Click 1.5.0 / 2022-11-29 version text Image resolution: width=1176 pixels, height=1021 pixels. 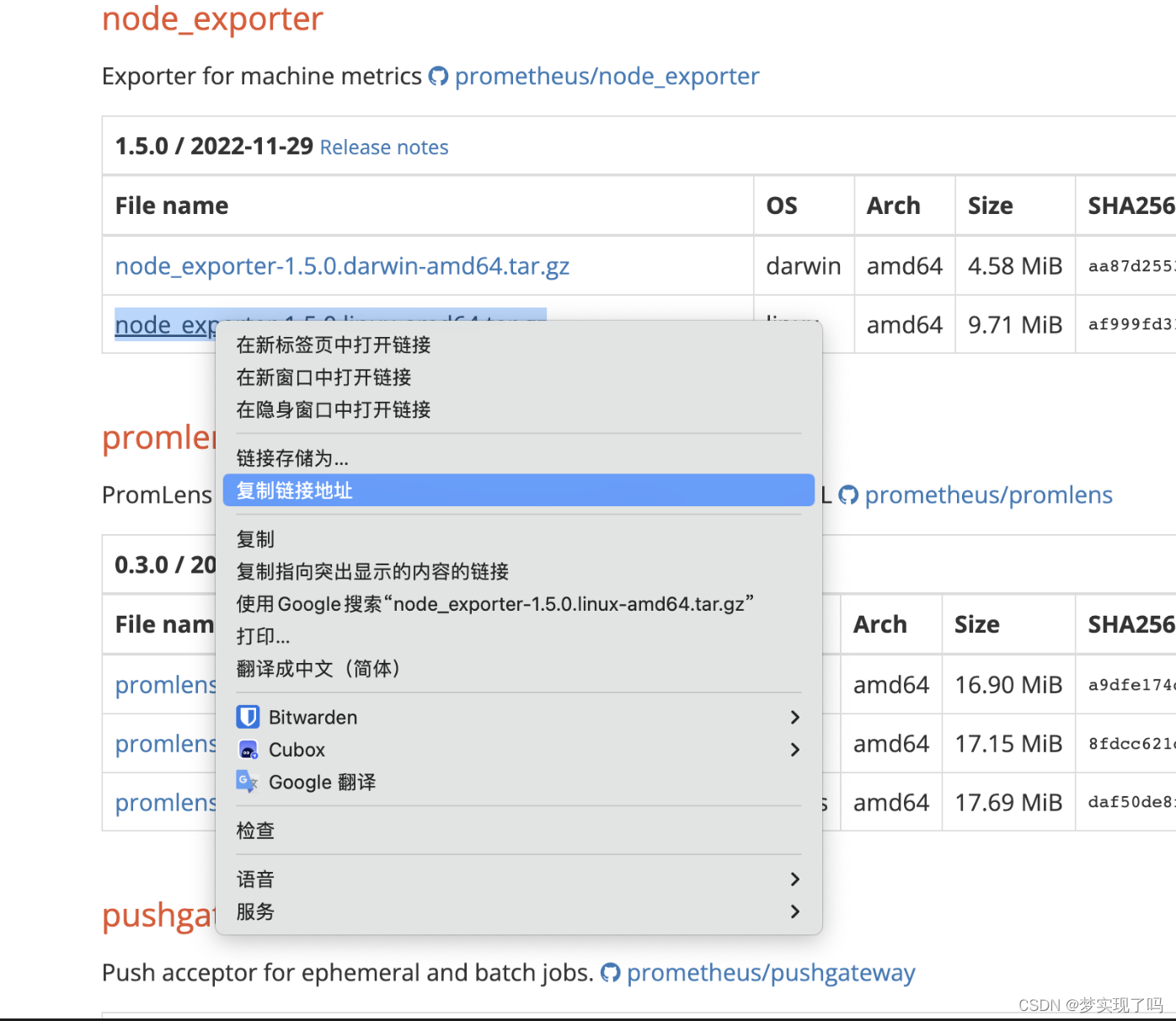[214, 147]
